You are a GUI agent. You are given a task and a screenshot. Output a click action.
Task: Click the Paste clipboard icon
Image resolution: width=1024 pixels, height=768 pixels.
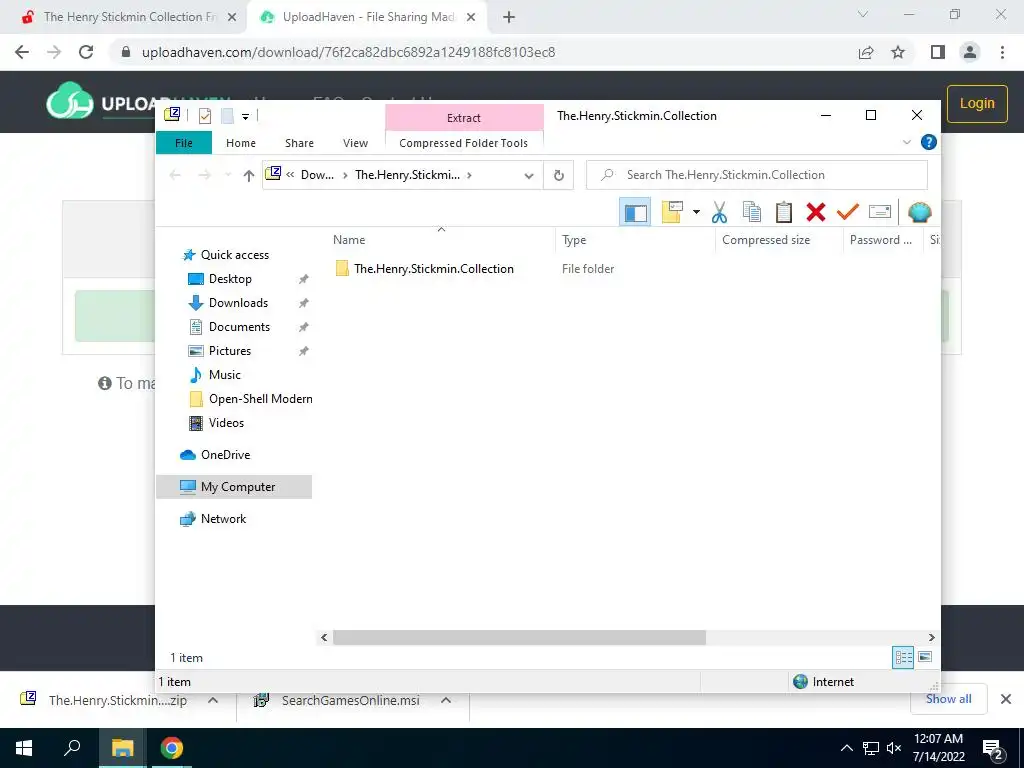[784, 212]
